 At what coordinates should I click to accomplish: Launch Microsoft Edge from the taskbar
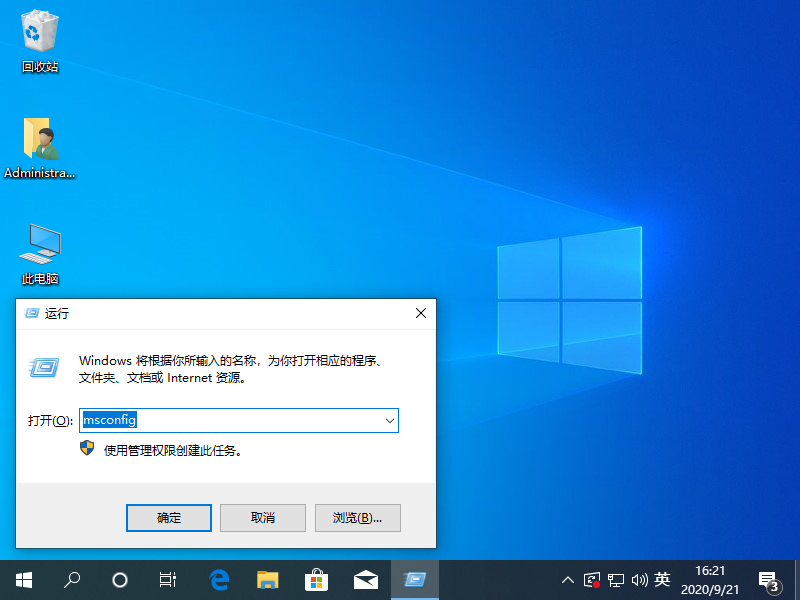pos(219,579)
